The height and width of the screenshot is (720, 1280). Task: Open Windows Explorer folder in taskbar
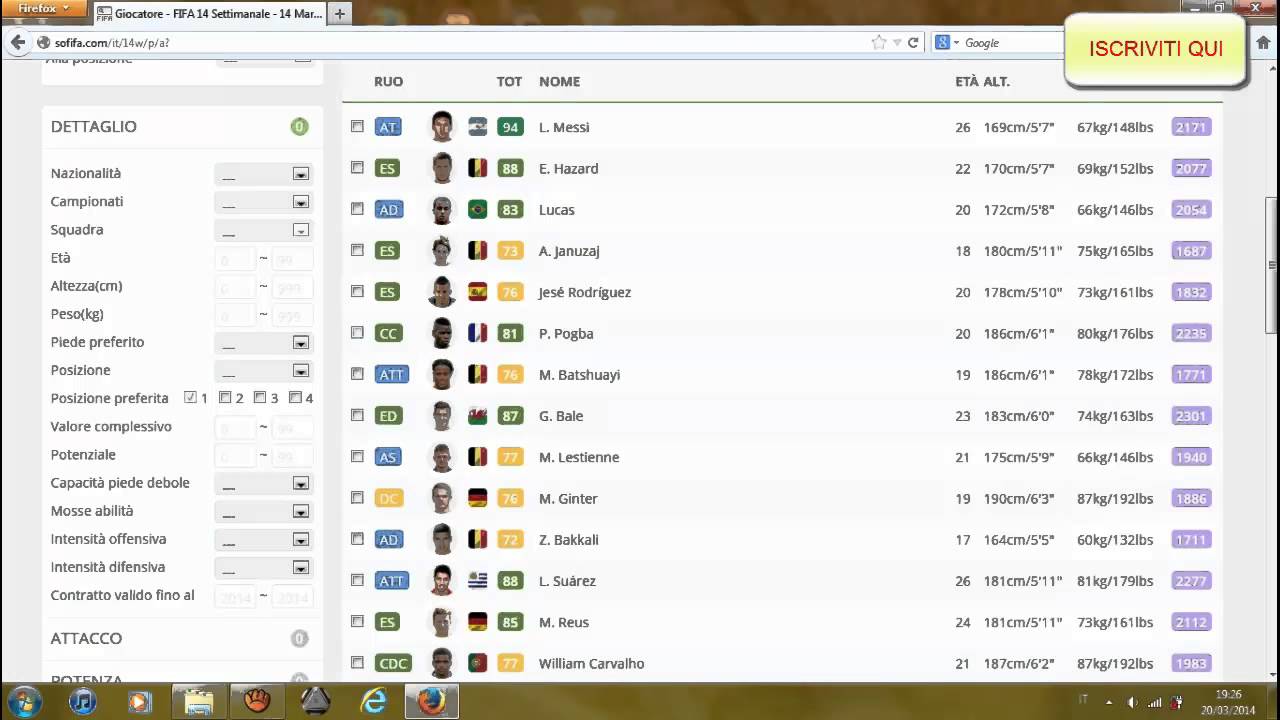coord(199,701)
